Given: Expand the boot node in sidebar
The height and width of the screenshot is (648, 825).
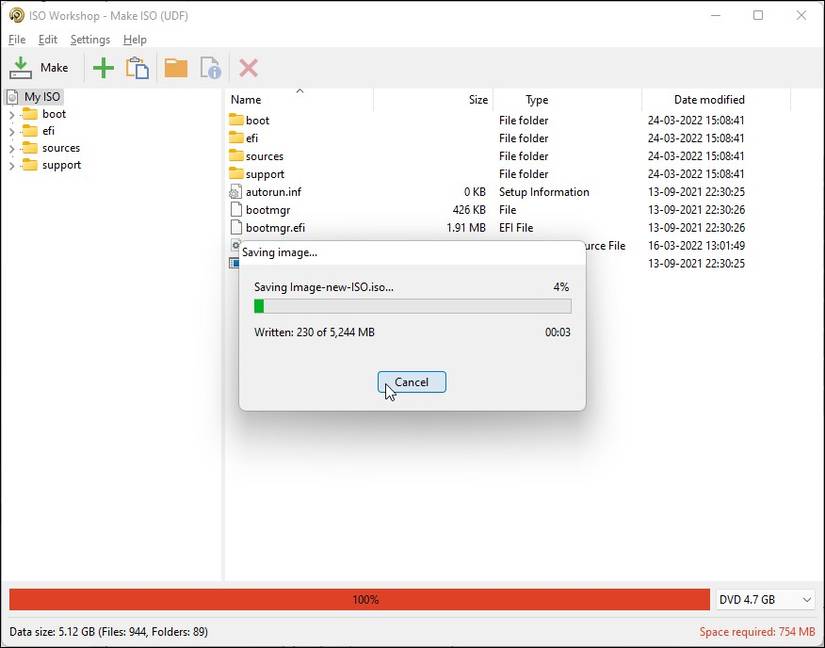Looking at the screenshot, I should pyautogui.click(x=14, y=113).
